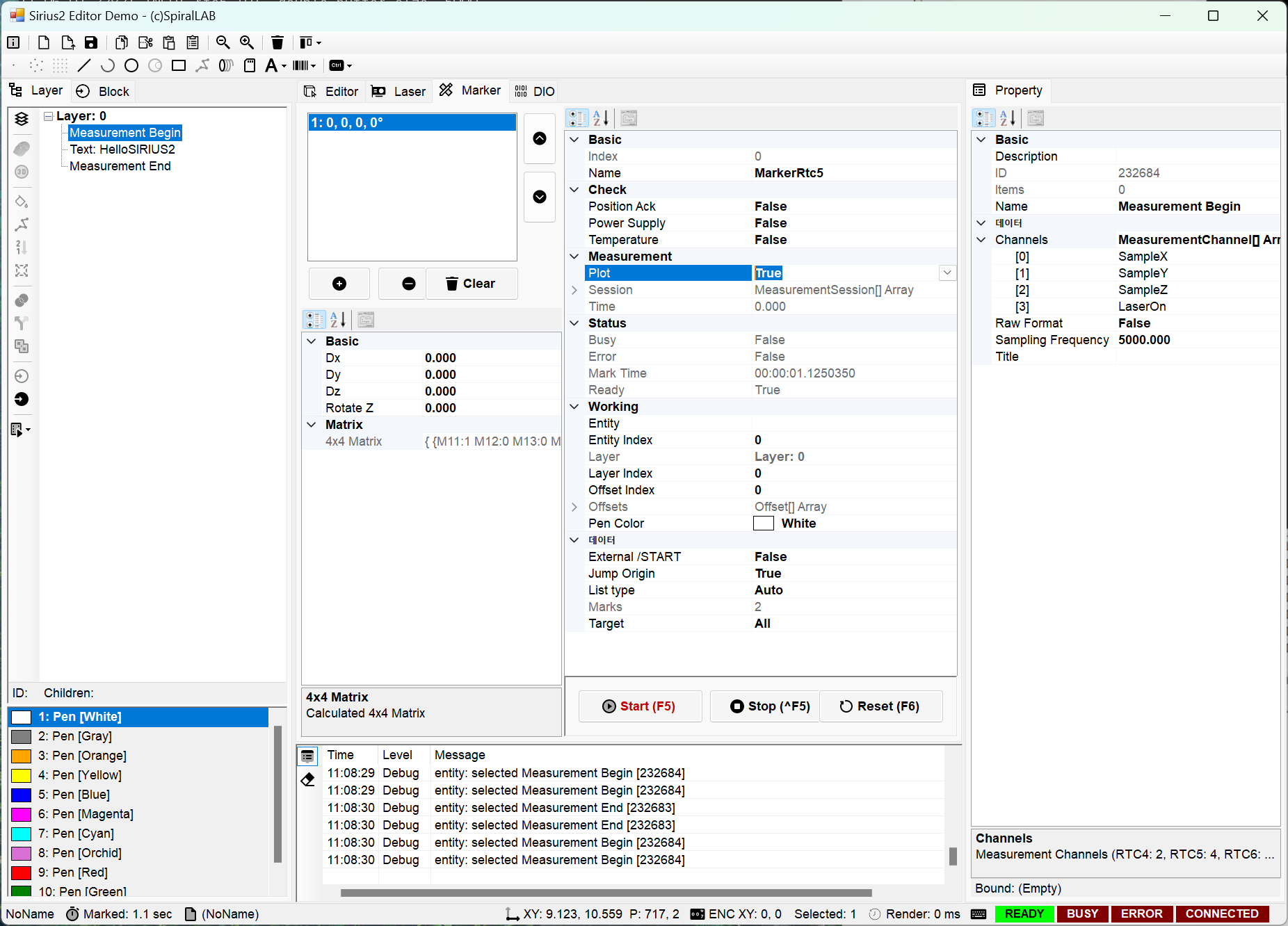
Task: Collapse the Channels array in Property panel
Action: pos(981,240)
